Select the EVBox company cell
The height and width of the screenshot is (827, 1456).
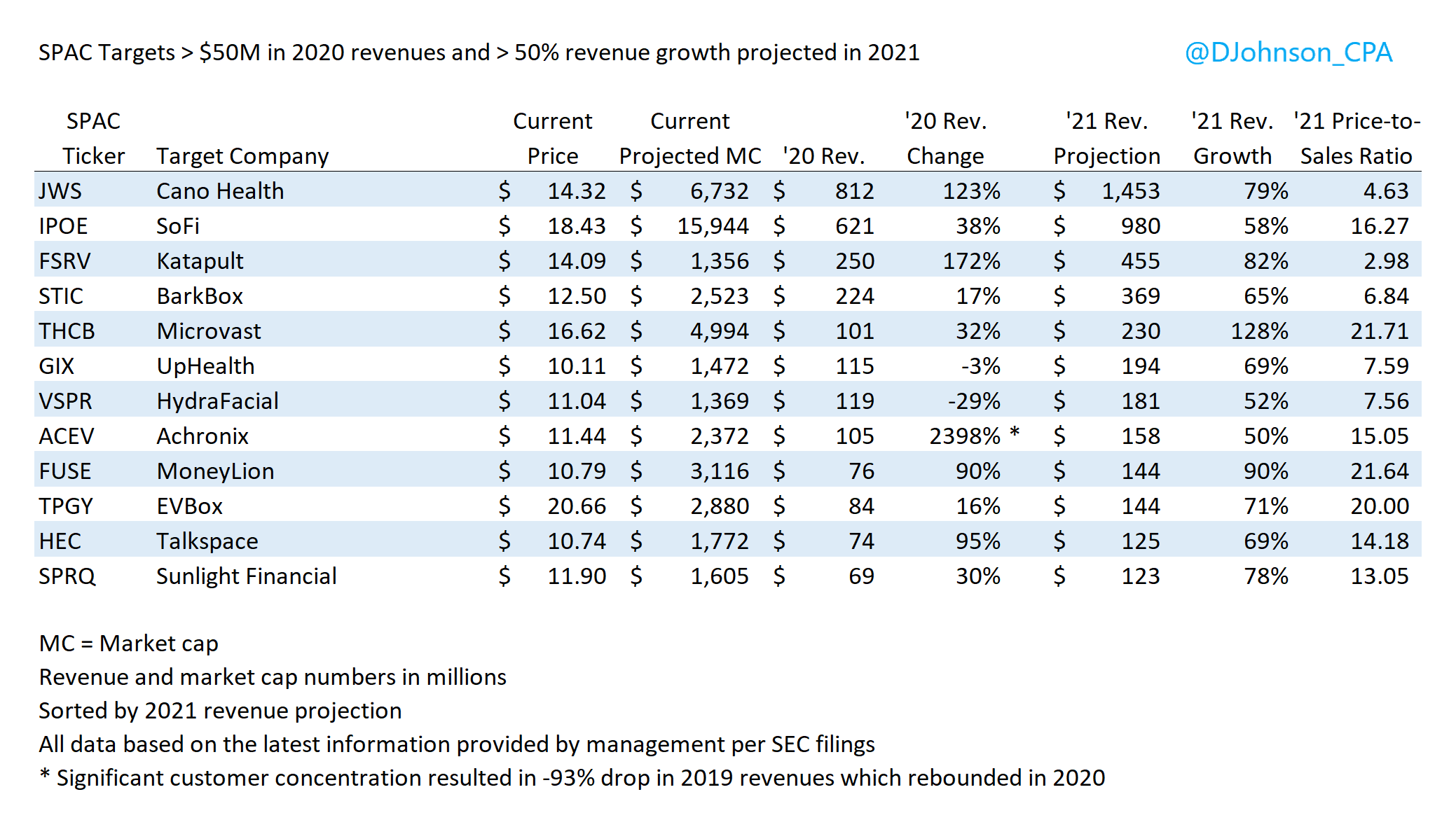(189, 506)
